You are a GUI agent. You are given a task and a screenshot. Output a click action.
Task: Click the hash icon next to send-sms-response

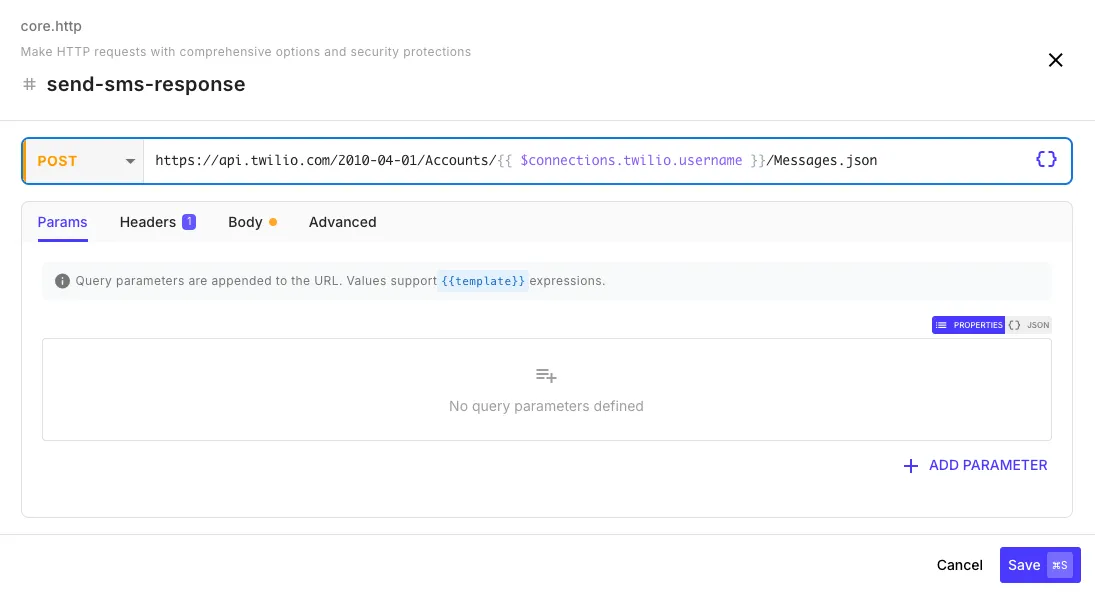click(29, 84)
